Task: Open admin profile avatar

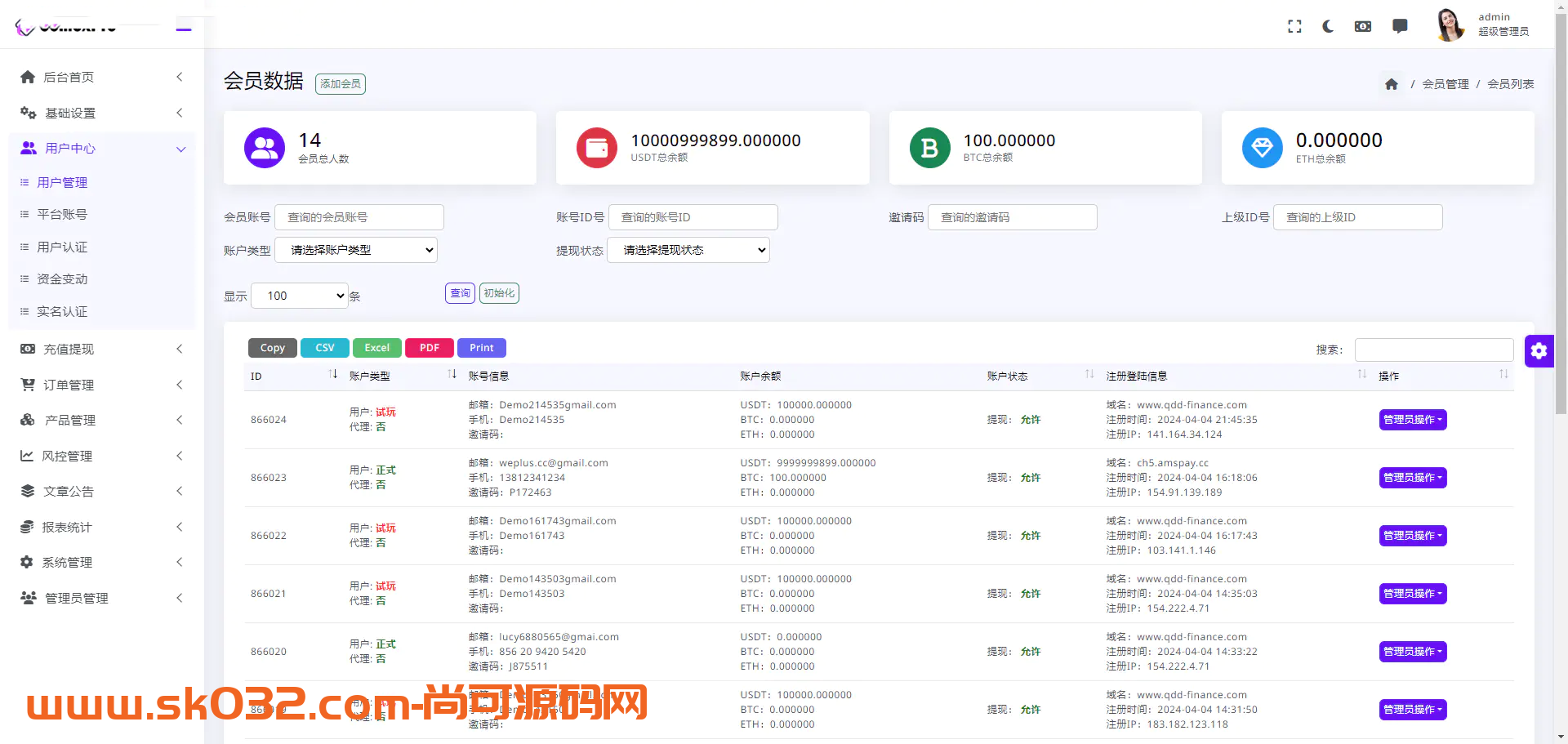Action: click(1450, 25)
